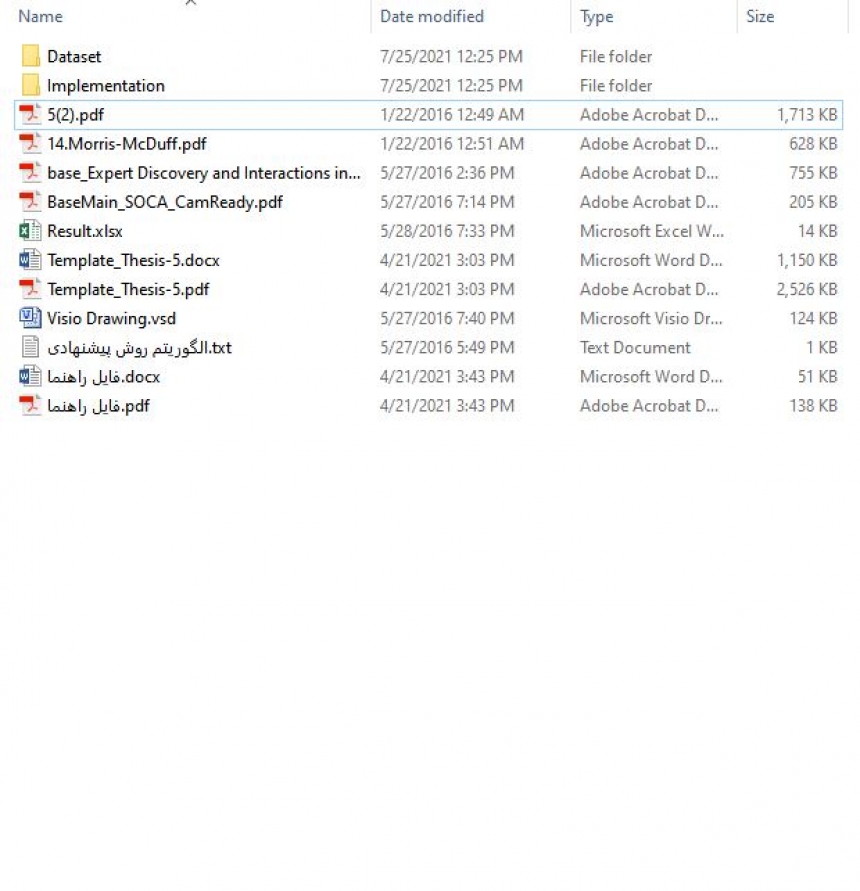Select the file الگوریتم روش پیشنهادی.txt

pos(140,347)
